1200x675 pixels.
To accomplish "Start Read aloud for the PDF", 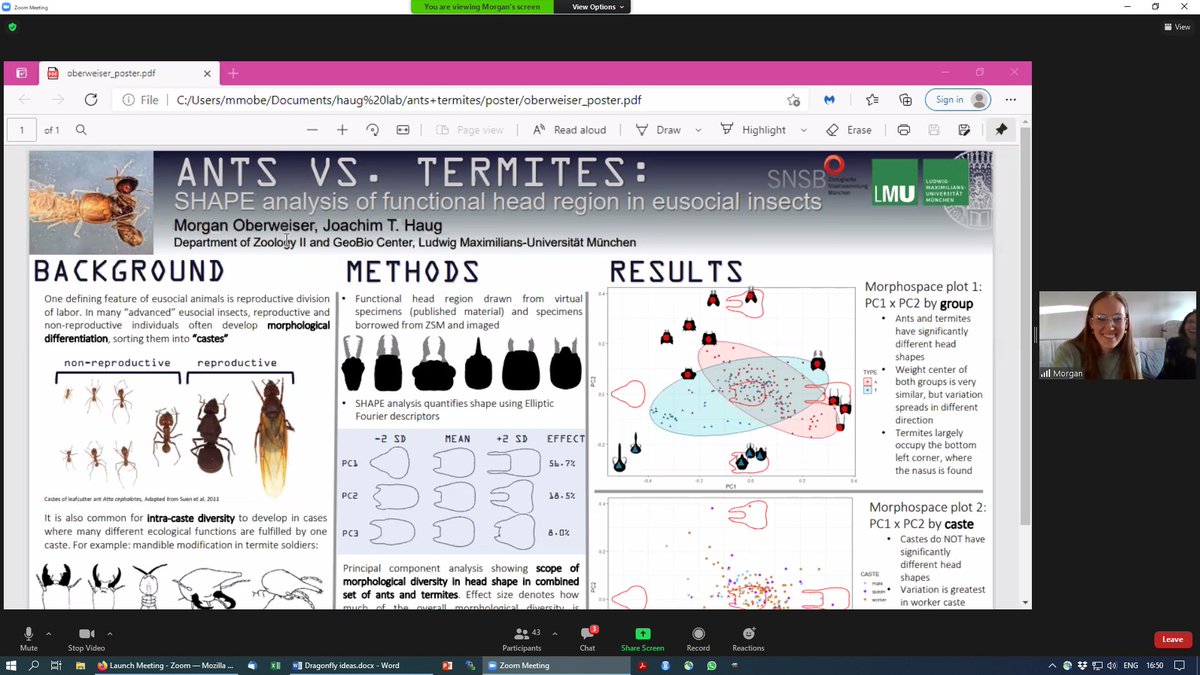I will click(x=568, y=130).
